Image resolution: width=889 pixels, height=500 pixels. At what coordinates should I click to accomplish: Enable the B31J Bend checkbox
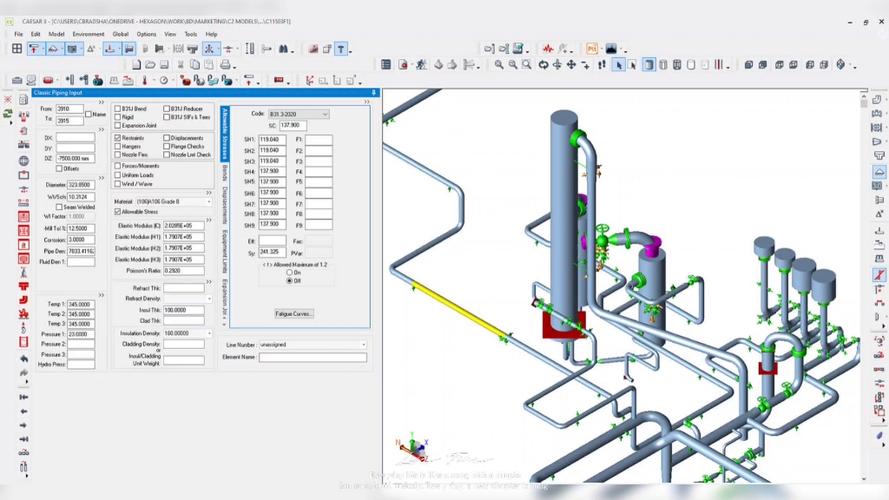(118, 108)
